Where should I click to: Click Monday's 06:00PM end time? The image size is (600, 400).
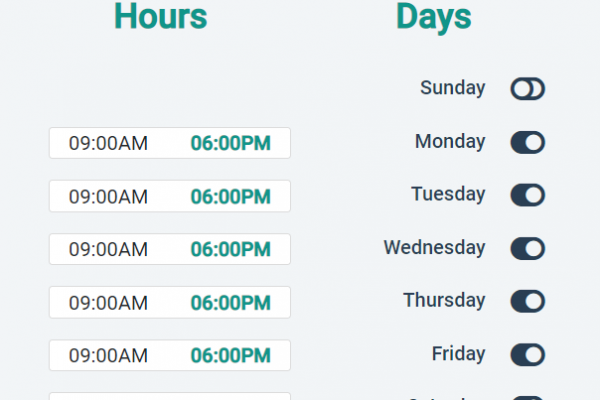(x=230, y=143)
